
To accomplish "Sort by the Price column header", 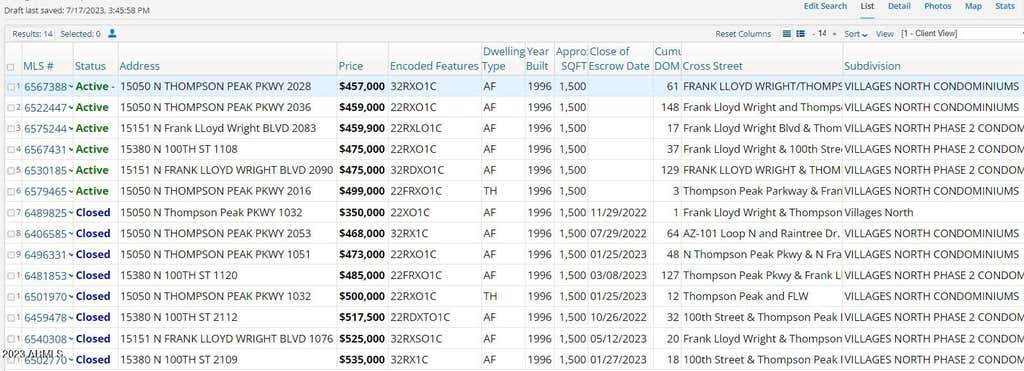I will click(351, 66).
